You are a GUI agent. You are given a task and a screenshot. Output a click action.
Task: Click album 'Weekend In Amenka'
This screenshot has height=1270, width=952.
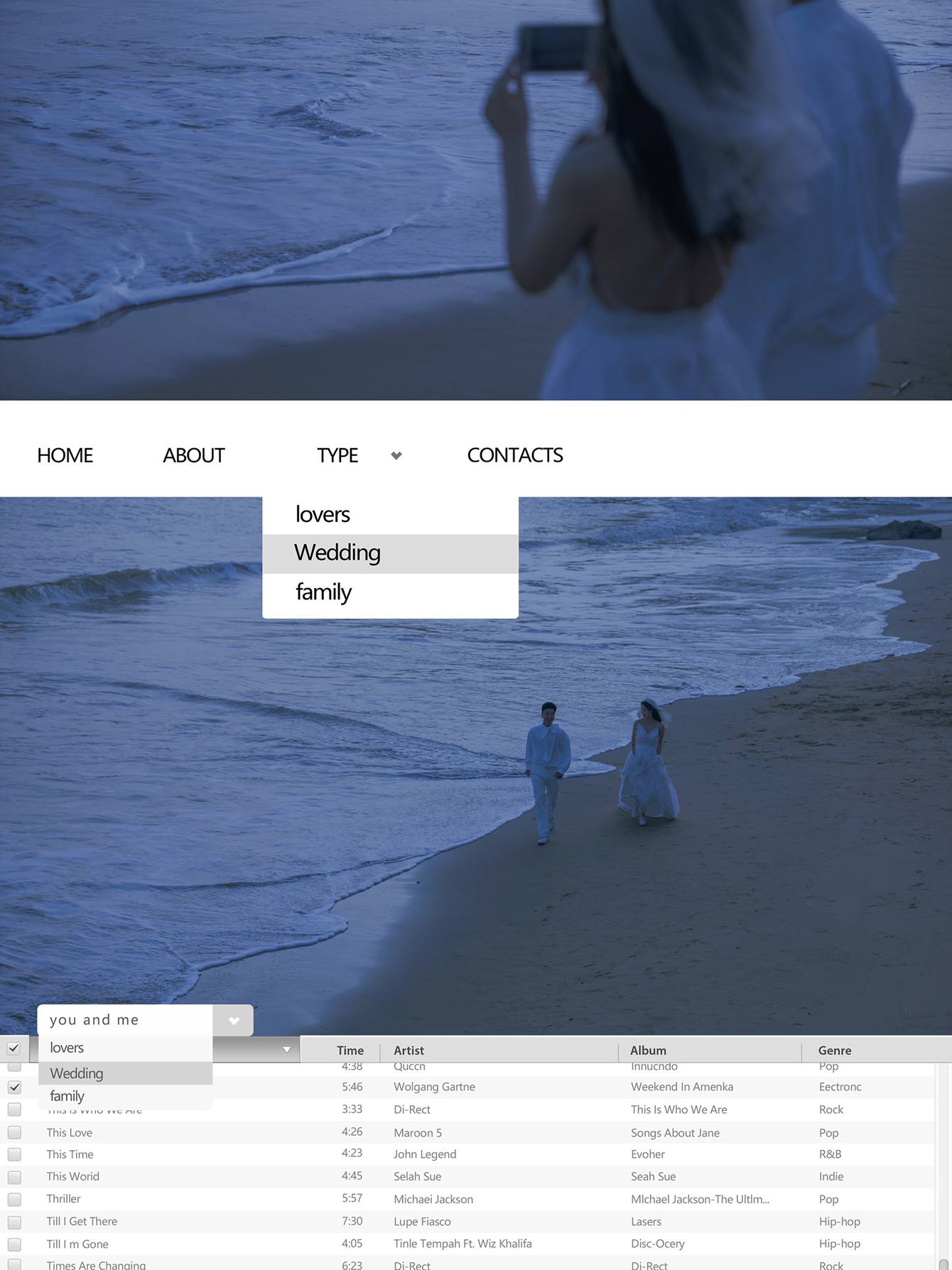(682, 1087)
